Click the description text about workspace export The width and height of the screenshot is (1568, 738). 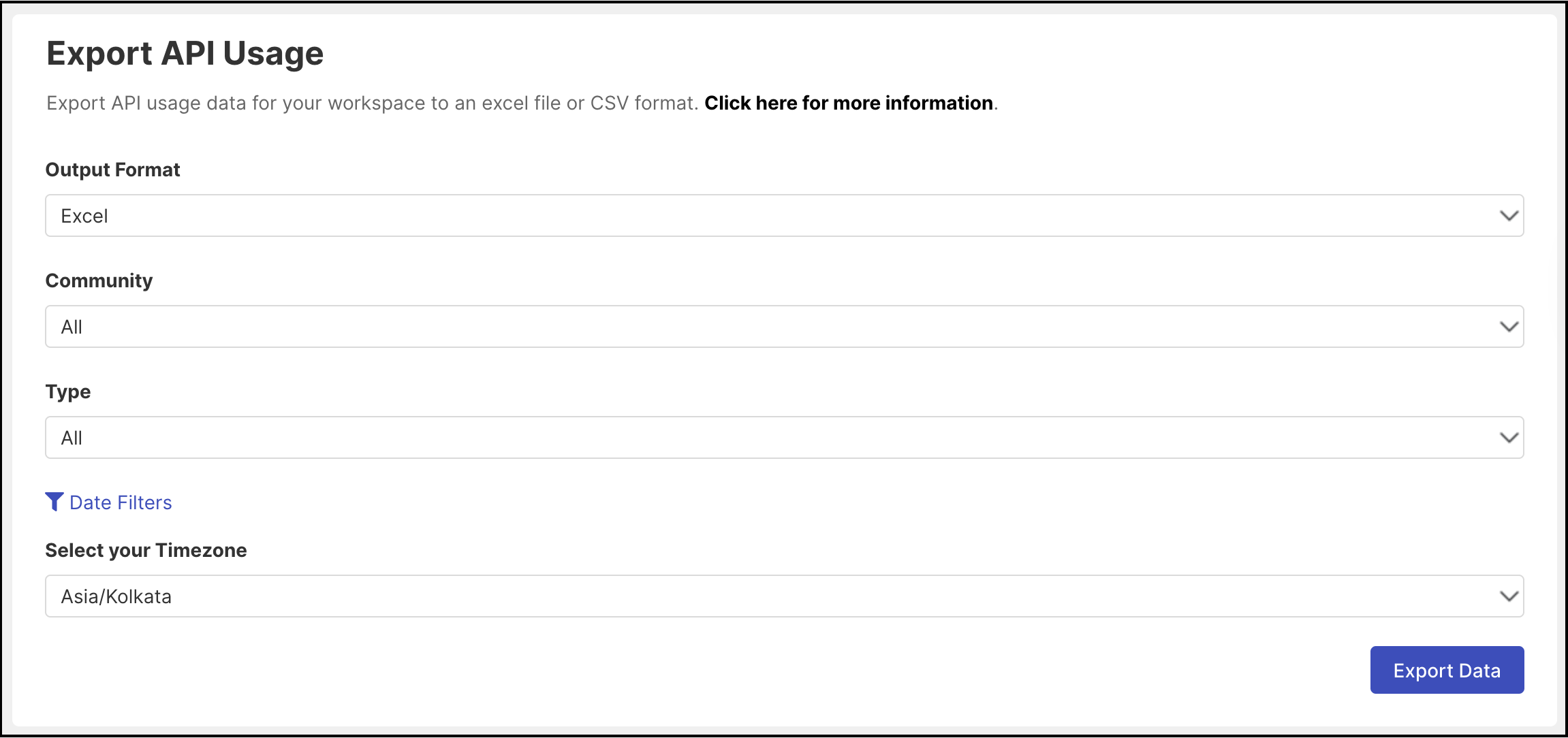click(373, 103)
